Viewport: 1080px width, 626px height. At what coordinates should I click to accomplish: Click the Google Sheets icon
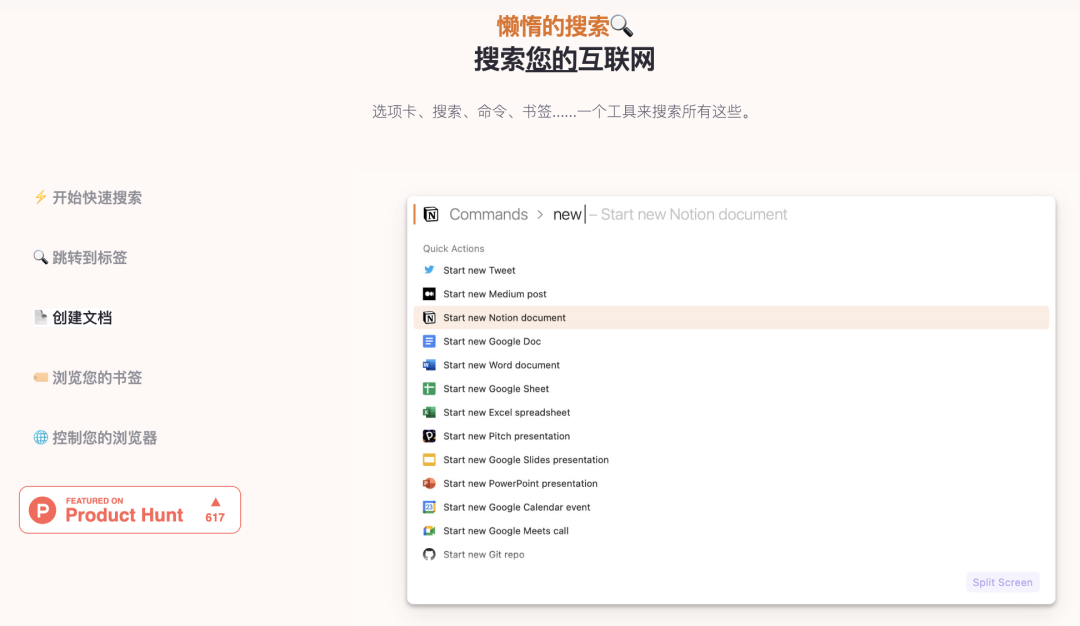click(429, 388)
